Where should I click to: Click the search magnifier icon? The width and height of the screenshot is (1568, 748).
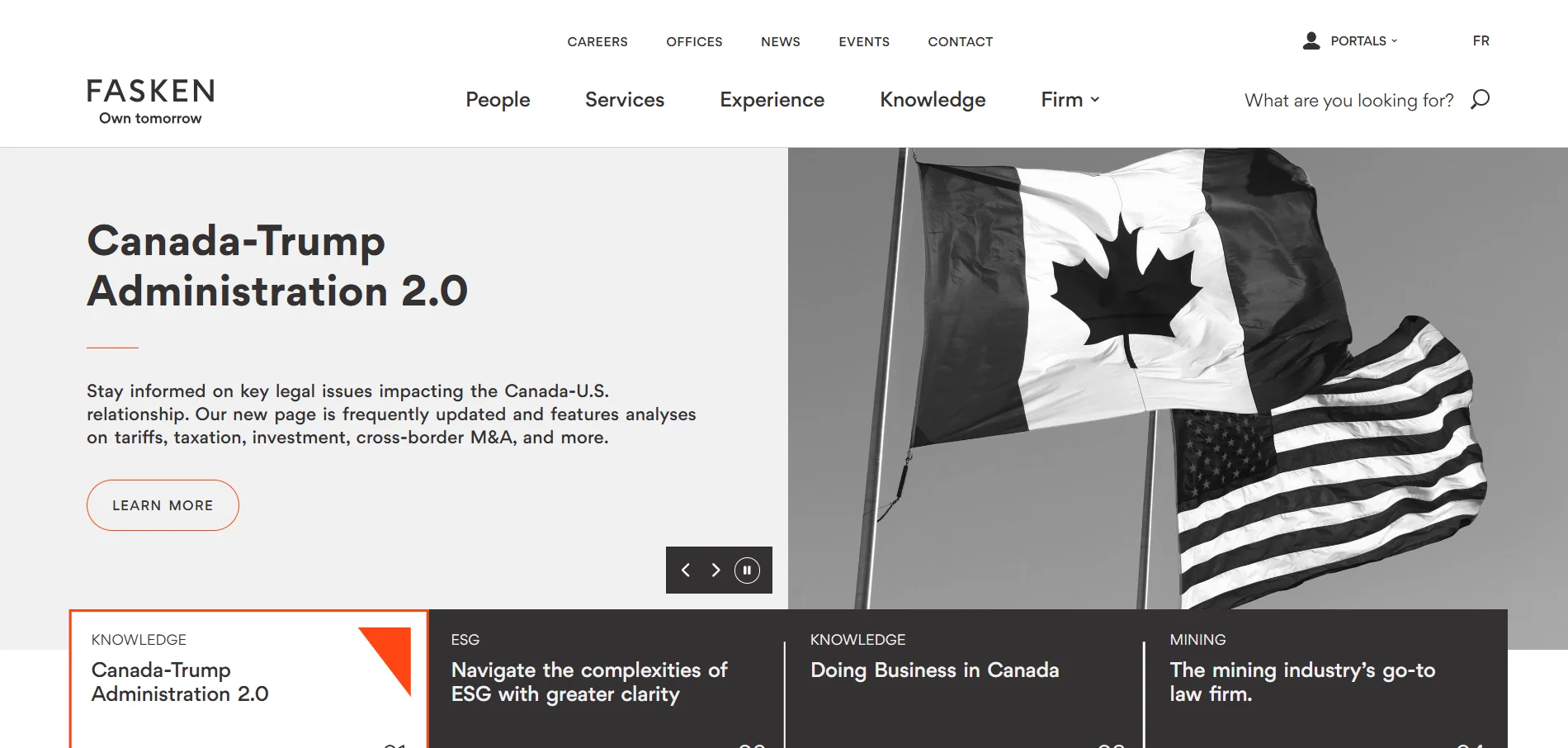pyautogui.click(x=1480, y=100)
